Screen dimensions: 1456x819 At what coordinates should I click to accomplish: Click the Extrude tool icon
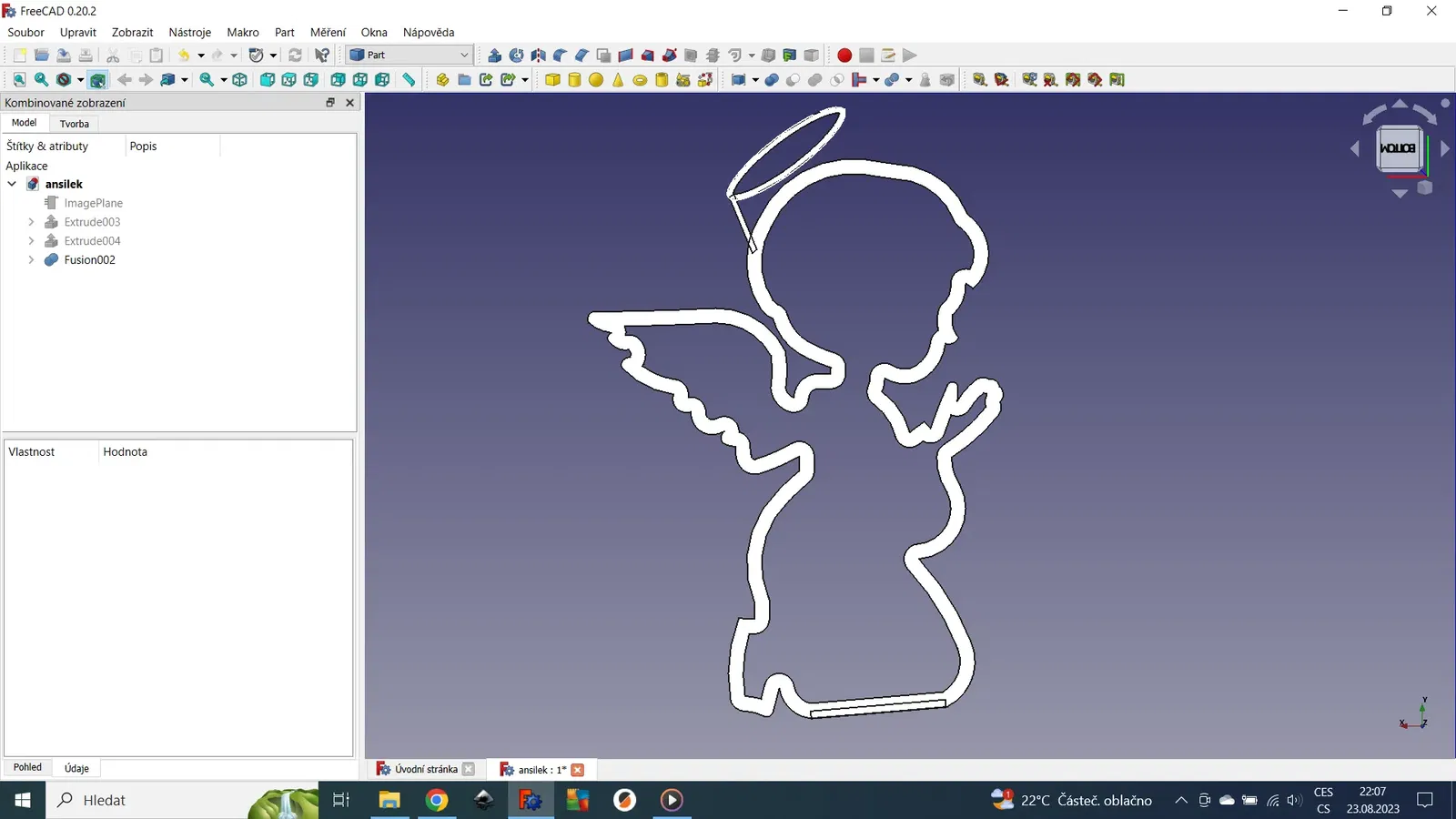(495, 56)
